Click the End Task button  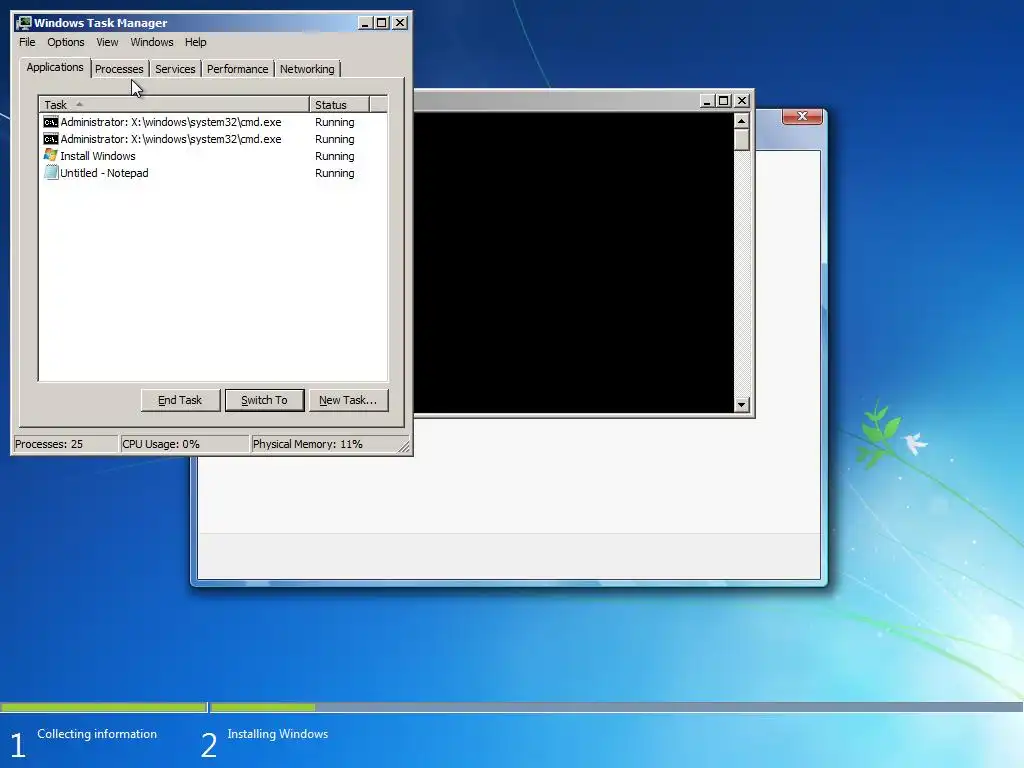(180, 400)
